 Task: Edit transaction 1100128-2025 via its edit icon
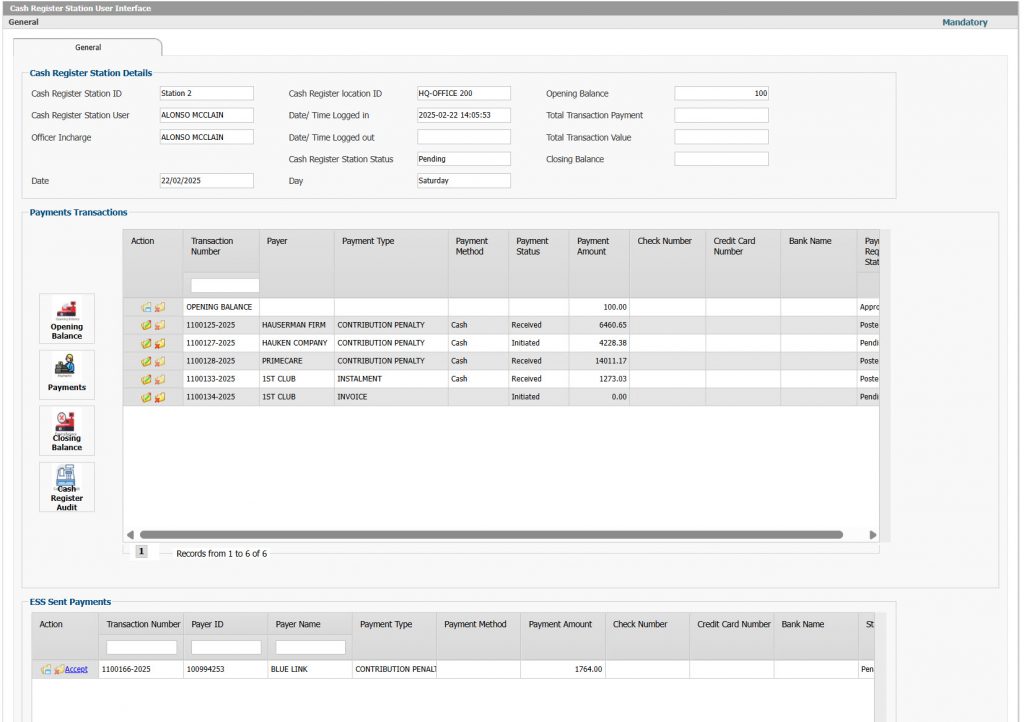point(146,361)
